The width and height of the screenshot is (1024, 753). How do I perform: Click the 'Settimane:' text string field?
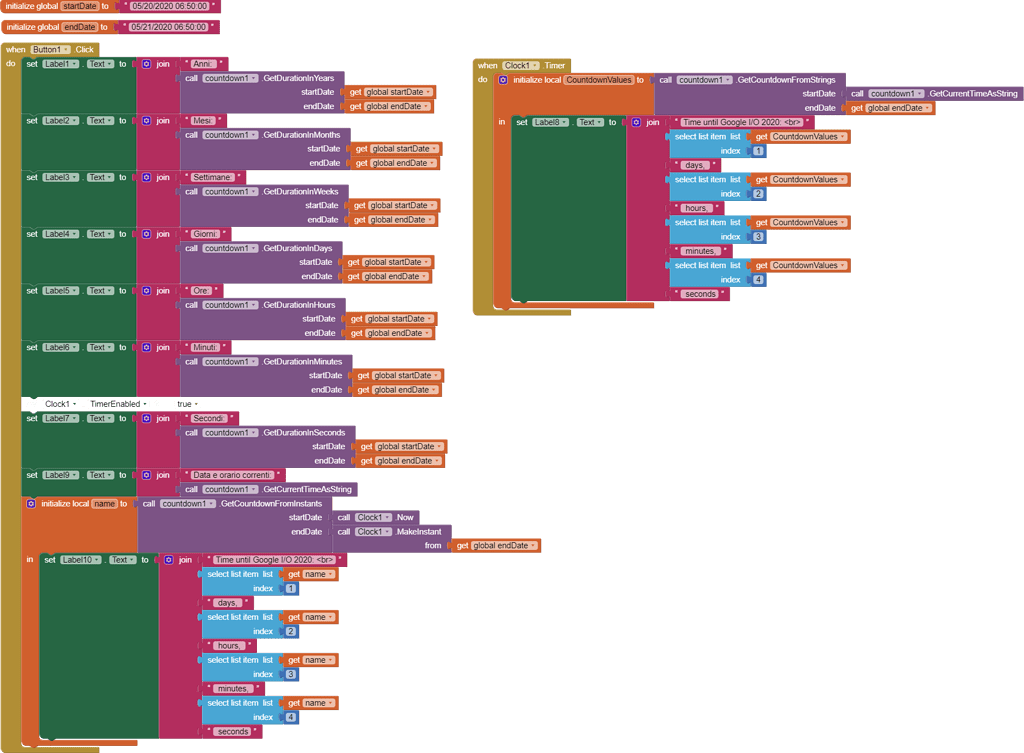point(211,177)
